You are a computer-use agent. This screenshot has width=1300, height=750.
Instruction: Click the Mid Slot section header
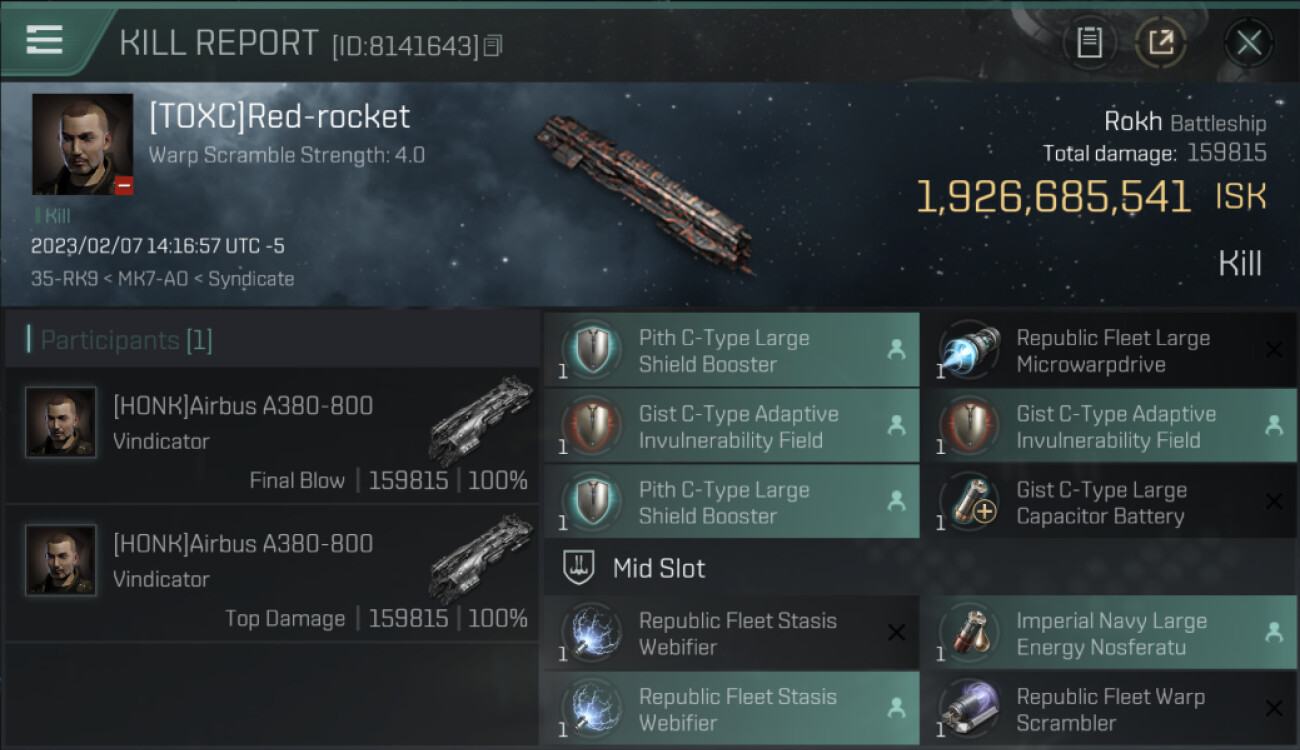point(658,569)
